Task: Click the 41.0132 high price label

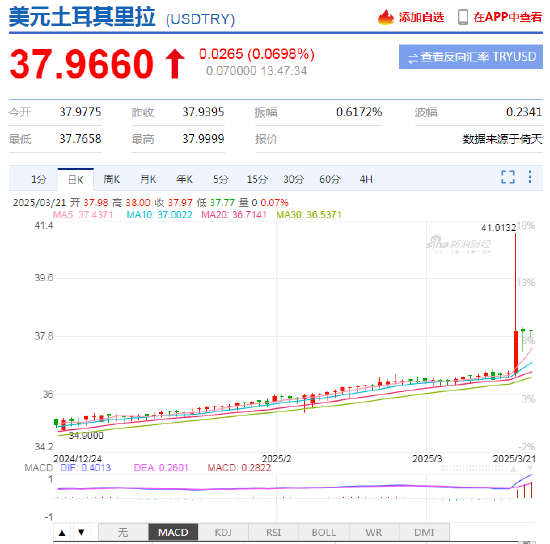Action: (x=498, y=228)
